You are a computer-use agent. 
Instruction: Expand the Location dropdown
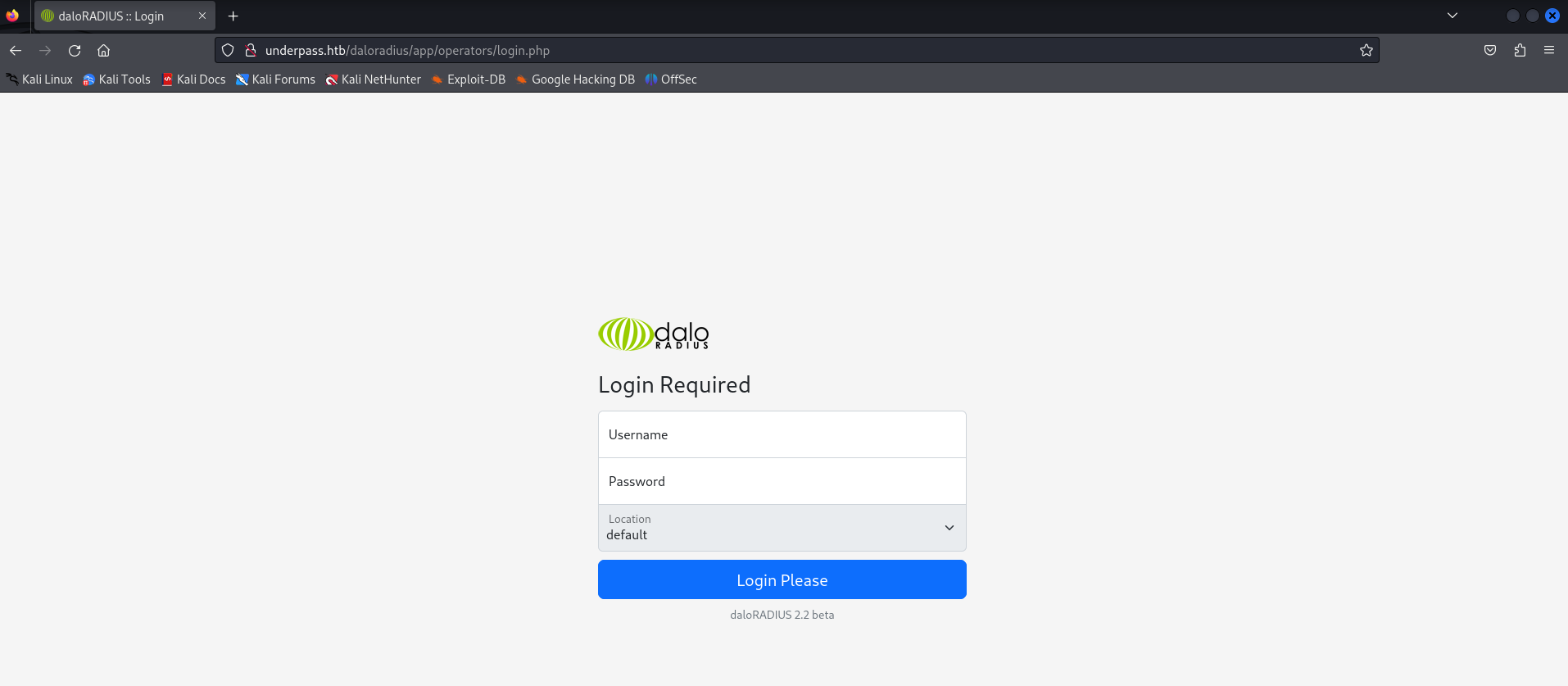click(x=782, y=528)
